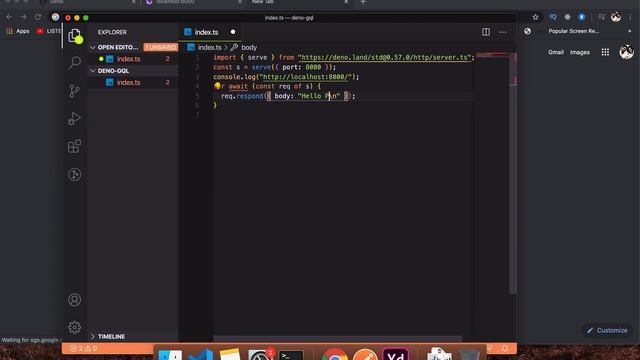Click the editor horizontal scrollbar
This screenshot has width=640, height=360.
click(x=338, y=339)
